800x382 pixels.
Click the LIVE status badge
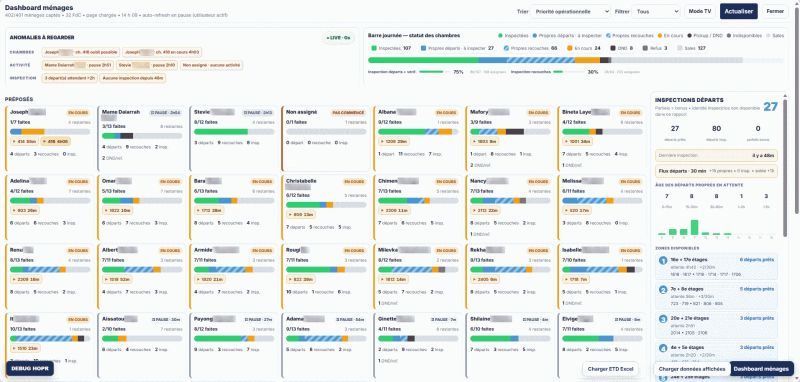click(x=339, y=38)
